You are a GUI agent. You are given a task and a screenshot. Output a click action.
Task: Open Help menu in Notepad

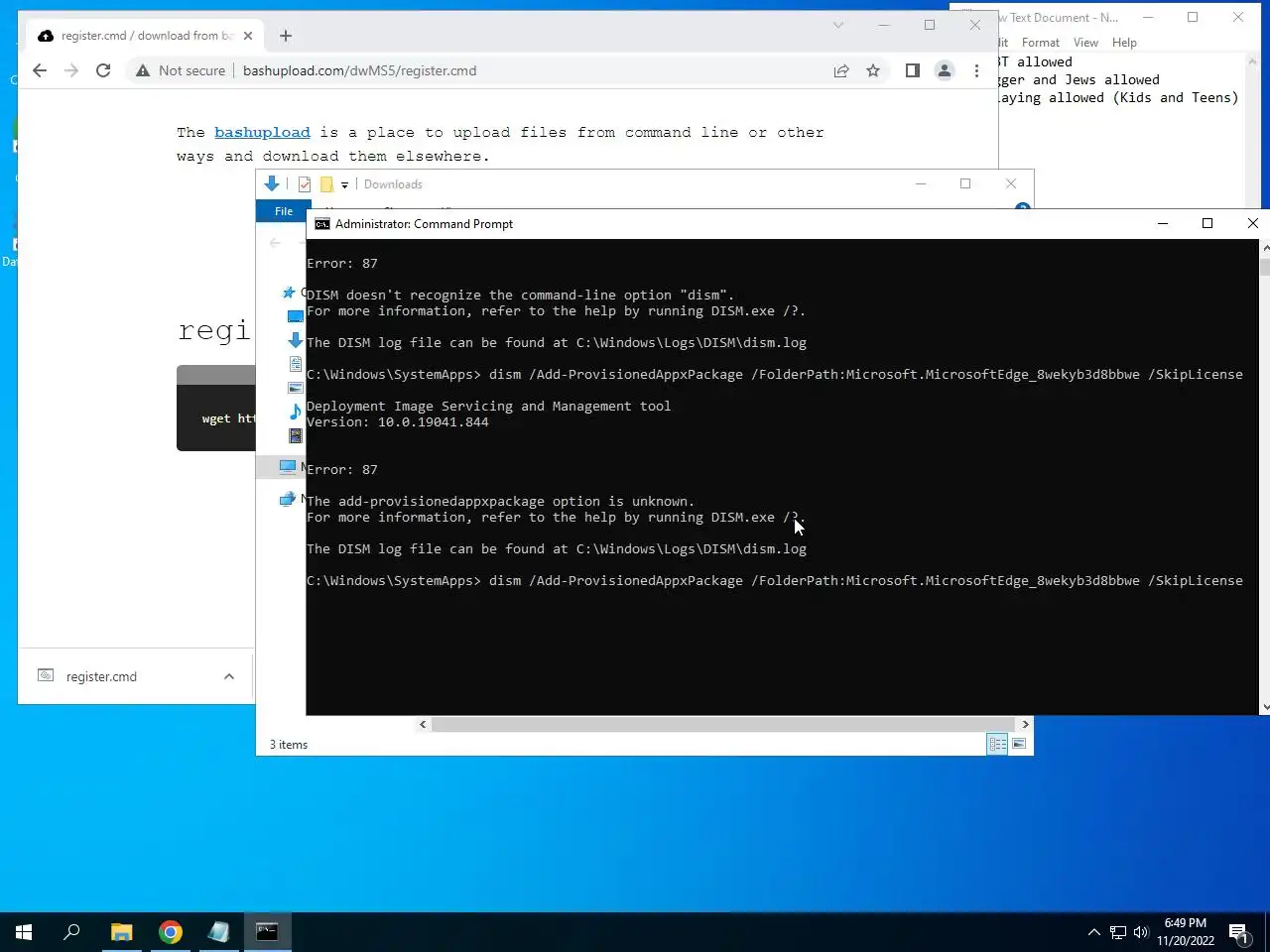tap(1124, 43)
